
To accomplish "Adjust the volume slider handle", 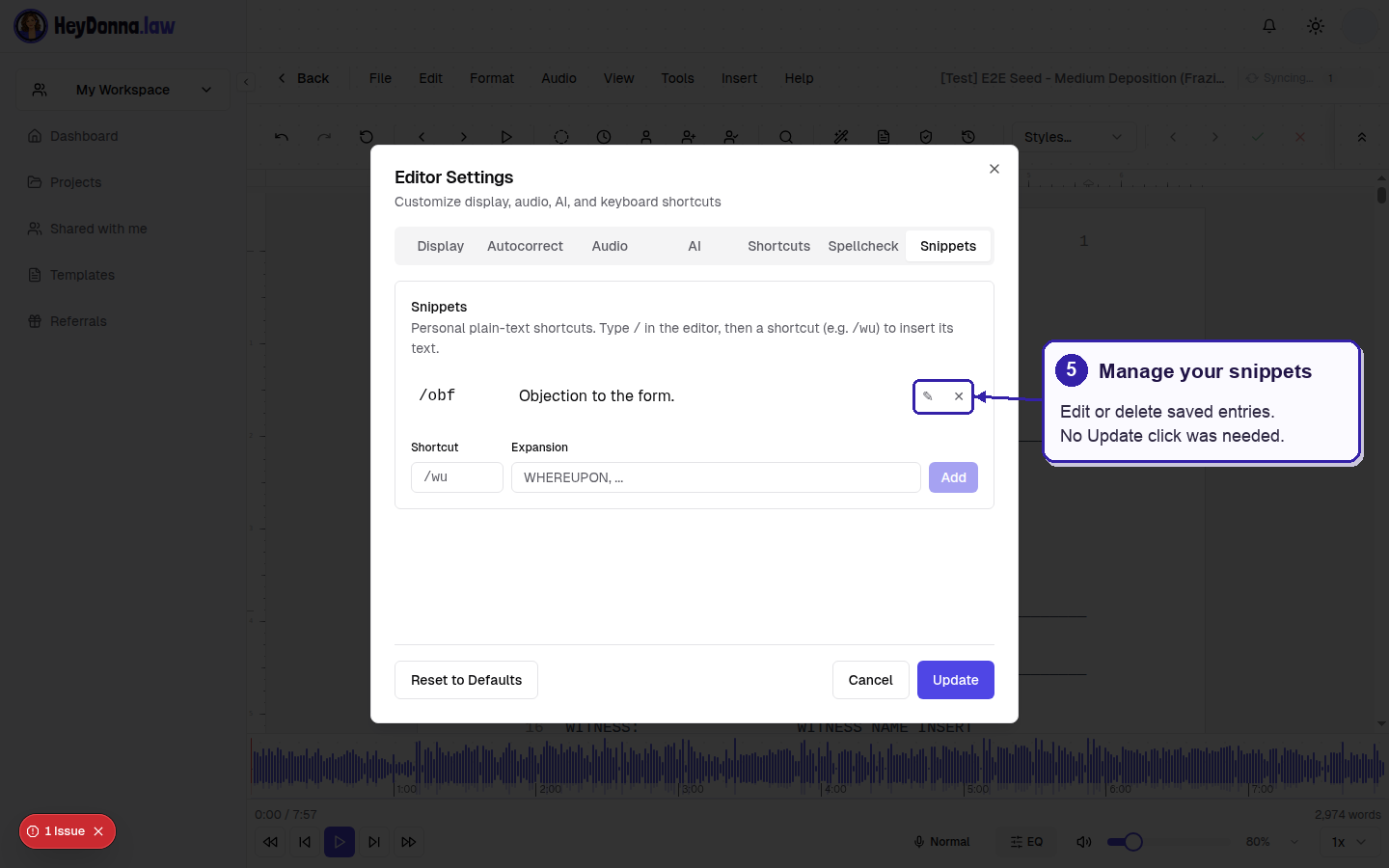I will (1133, 842).
